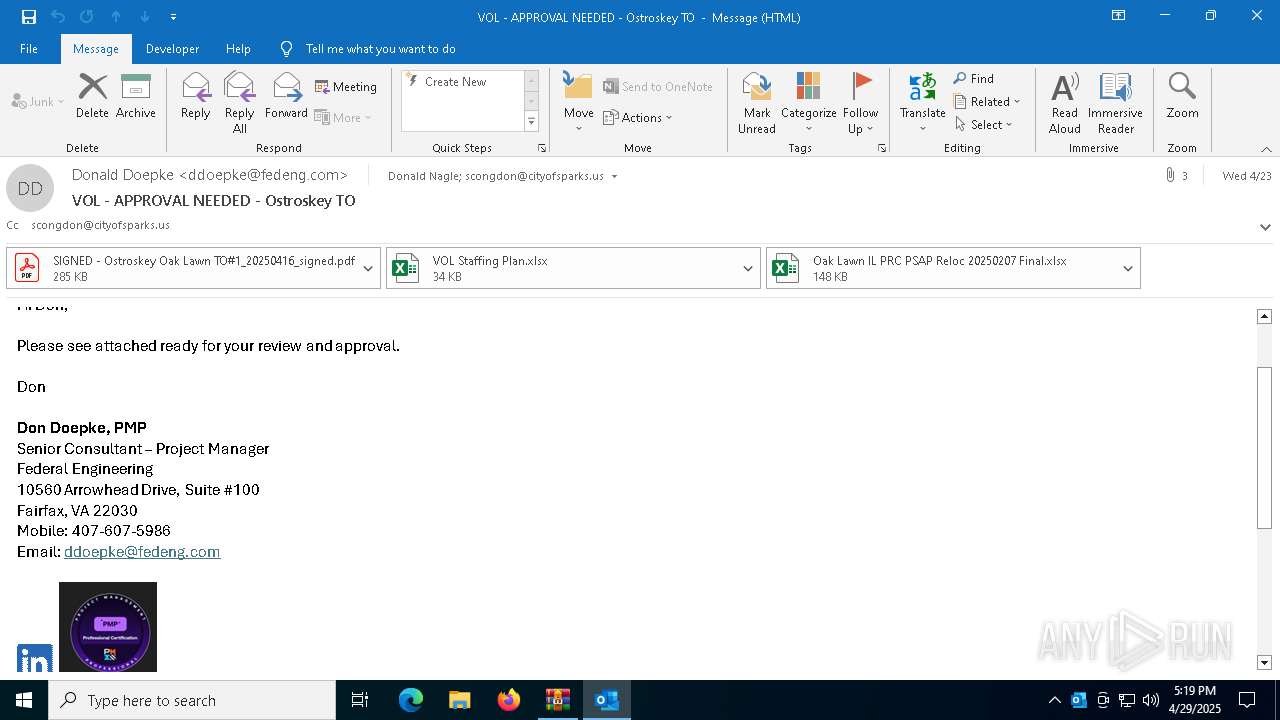Open the Tags dialog launcher
The height and width of the screenshot is (720, 1280).
(x=882, y=148)
